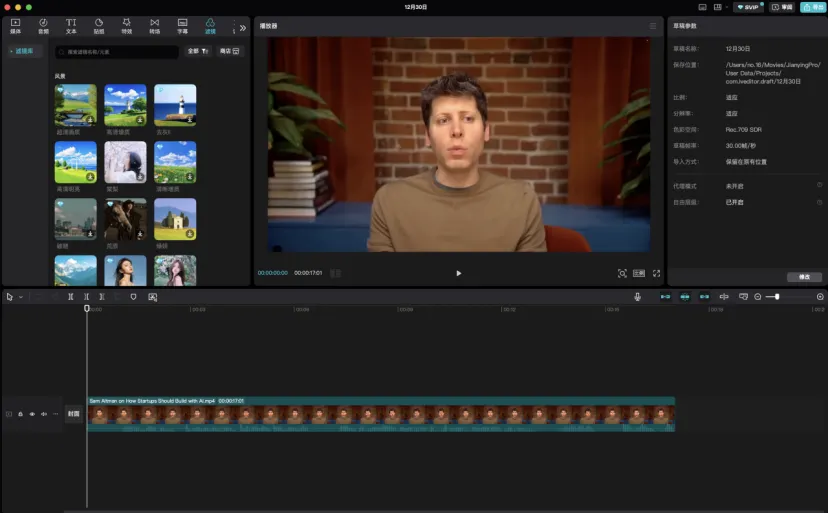Screen dimensions: 828x513
Task: Select the green field house filter thumbnail
Action: tap(175, 219)
